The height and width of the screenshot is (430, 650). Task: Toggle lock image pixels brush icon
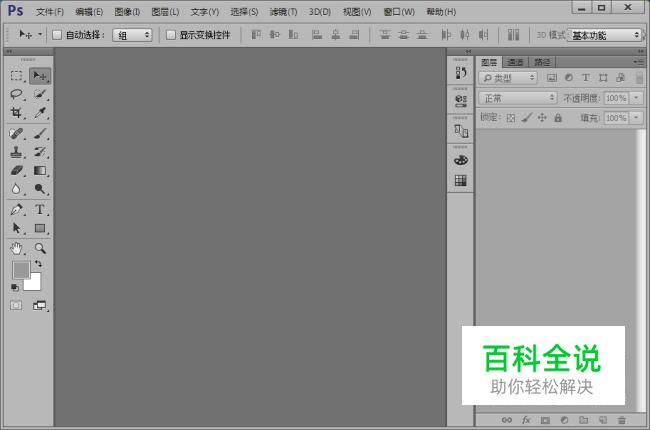point(526,118)
